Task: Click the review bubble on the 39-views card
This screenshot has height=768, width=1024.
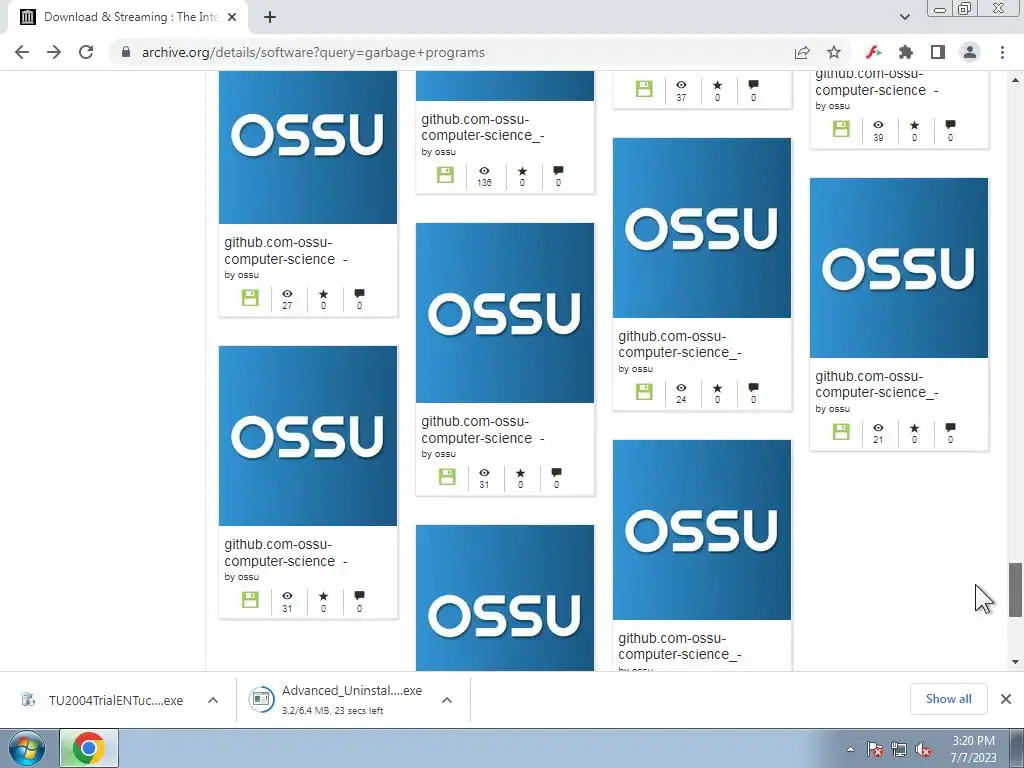Action: [x=950, y=125]
